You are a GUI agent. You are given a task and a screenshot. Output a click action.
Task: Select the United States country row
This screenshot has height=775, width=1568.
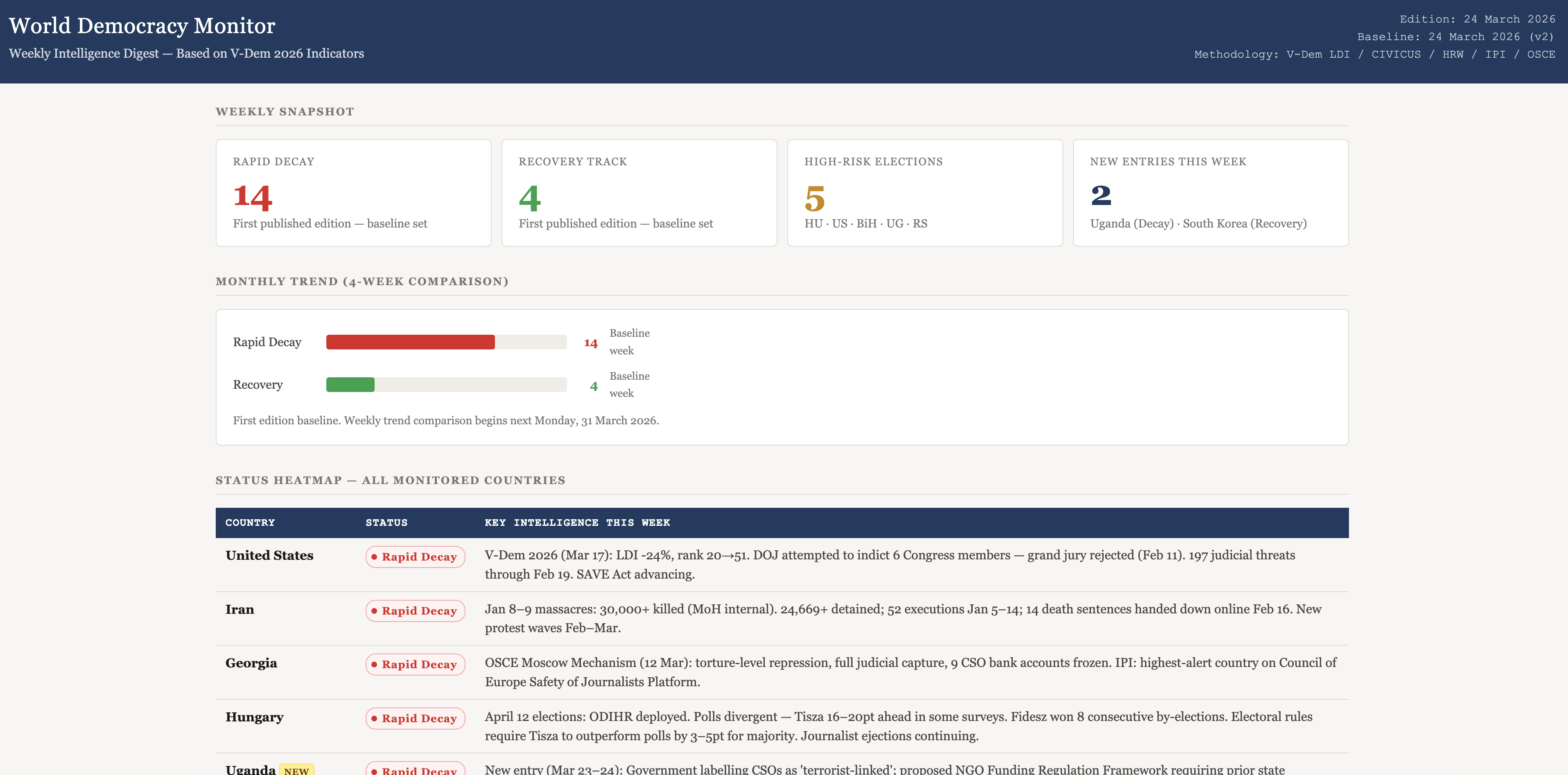[x=269, y=555]
